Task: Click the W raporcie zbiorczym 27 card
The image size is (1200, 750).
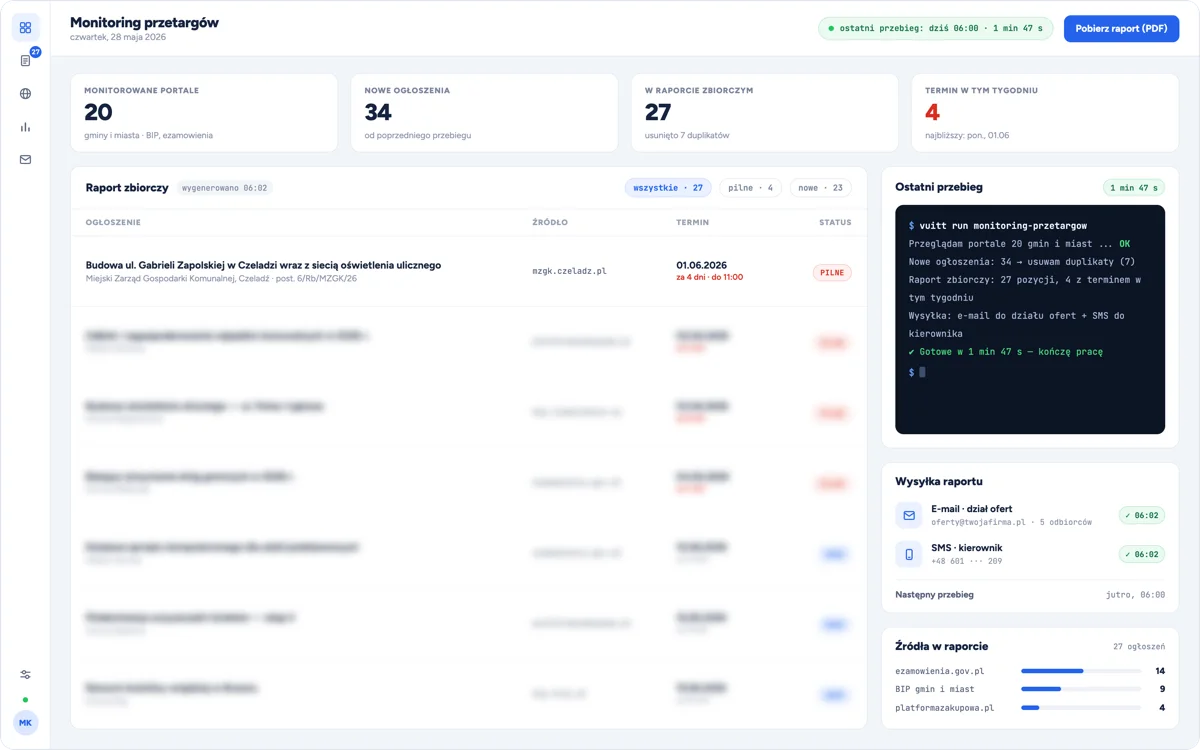Action: click(x=764, y=112)
